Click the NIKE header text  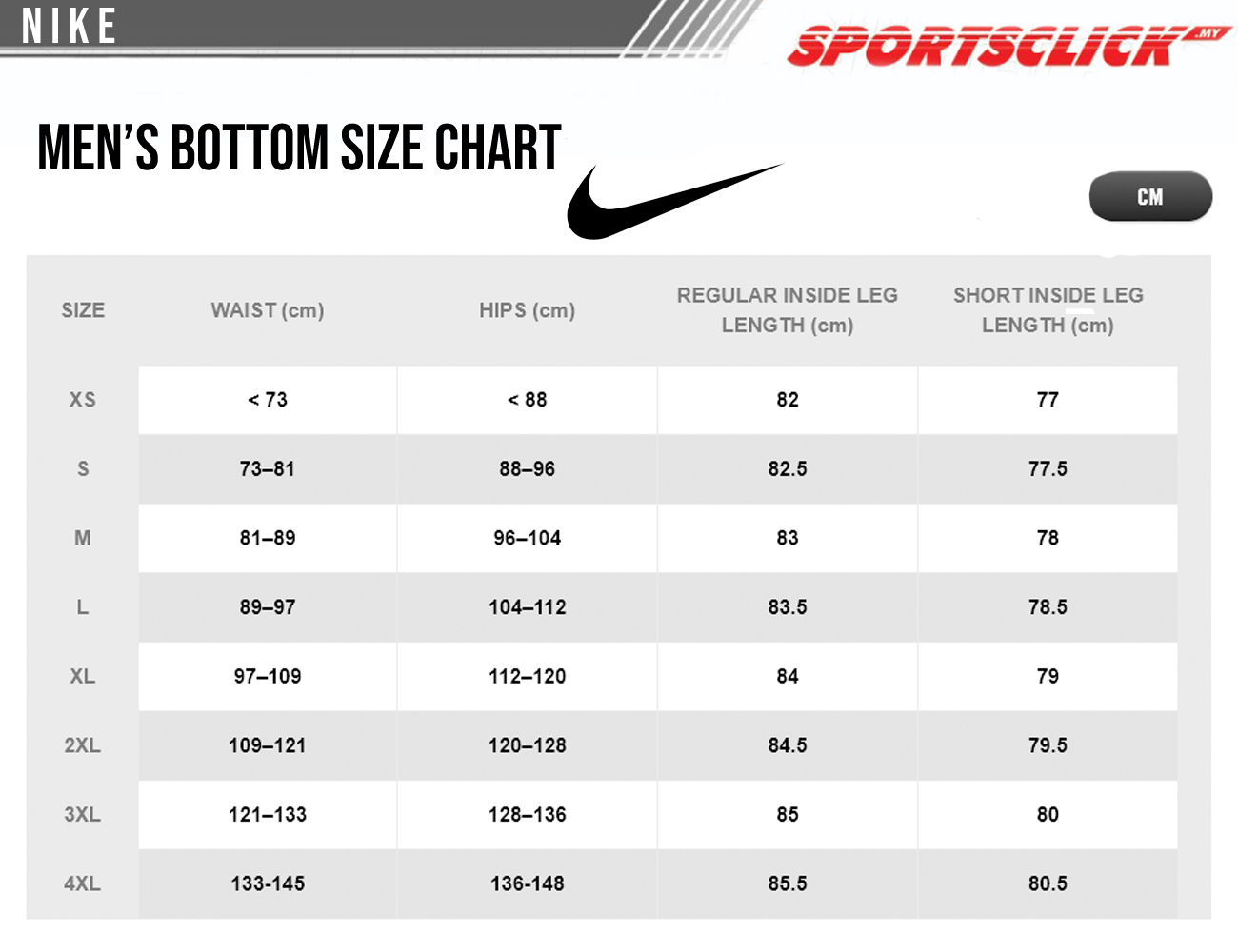coord(69,26)
